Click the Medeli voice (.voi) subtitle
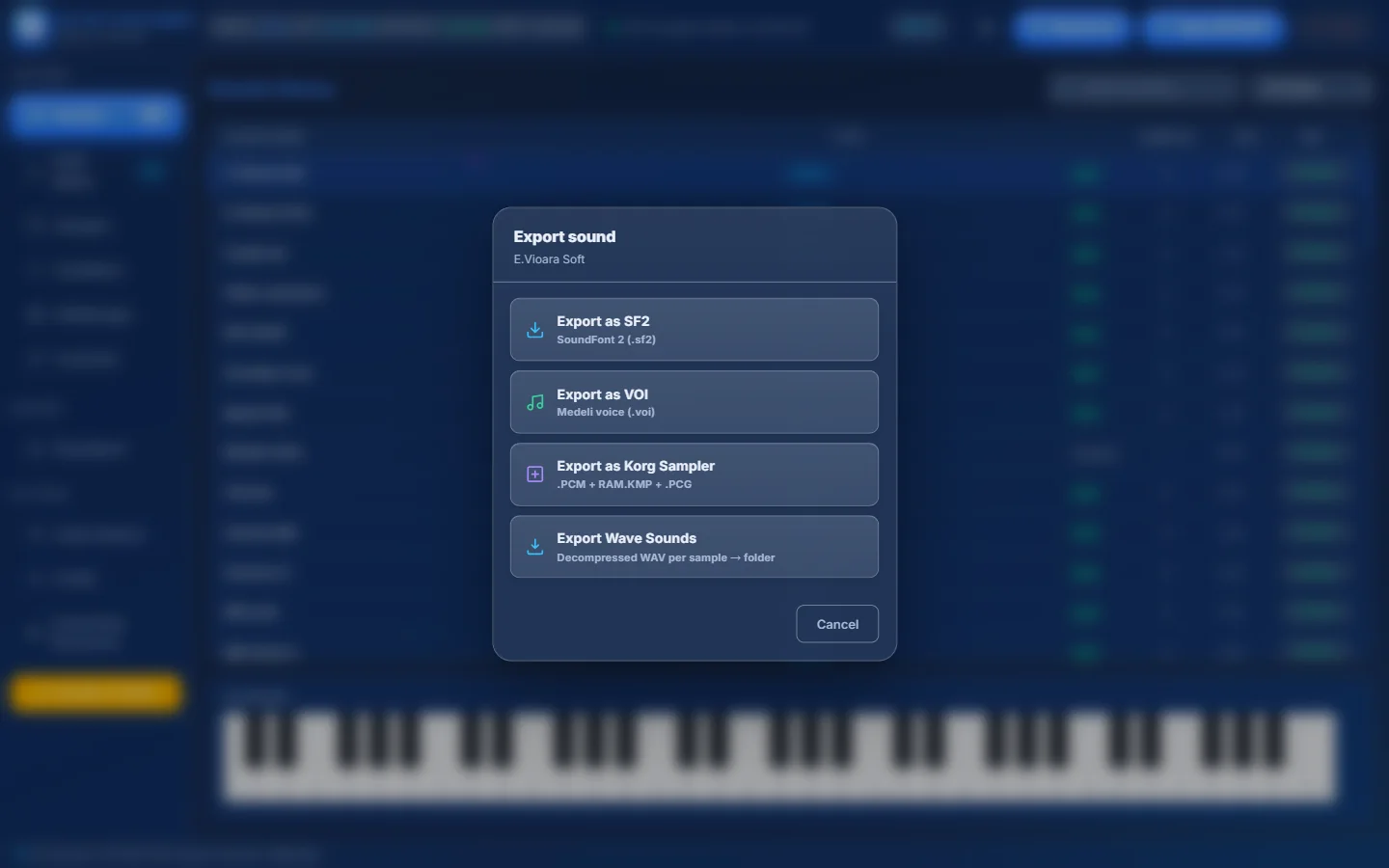The image size is (1389, 868). [606, 412]
